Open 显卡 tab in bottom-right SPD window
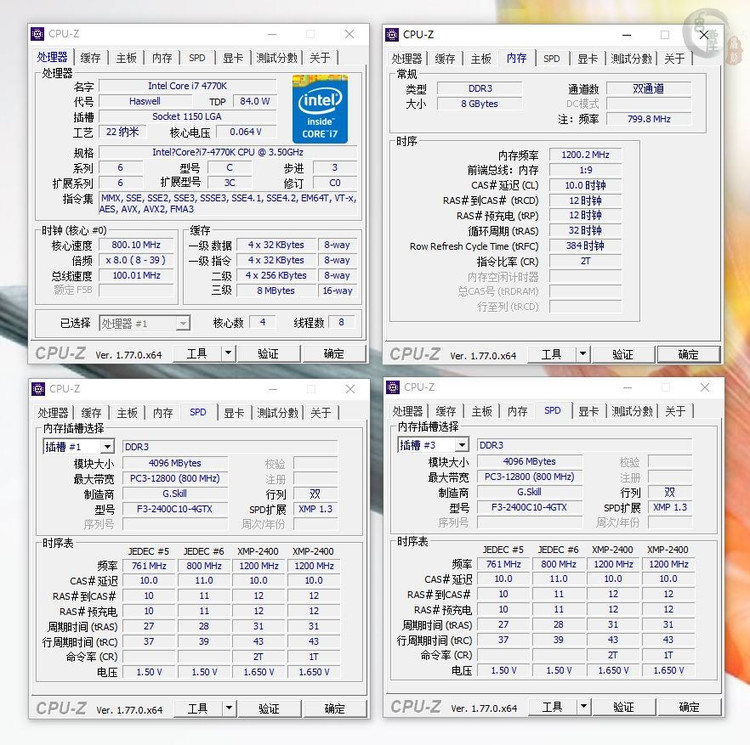This screenshot has width=750, height=745. pos(588,411)
